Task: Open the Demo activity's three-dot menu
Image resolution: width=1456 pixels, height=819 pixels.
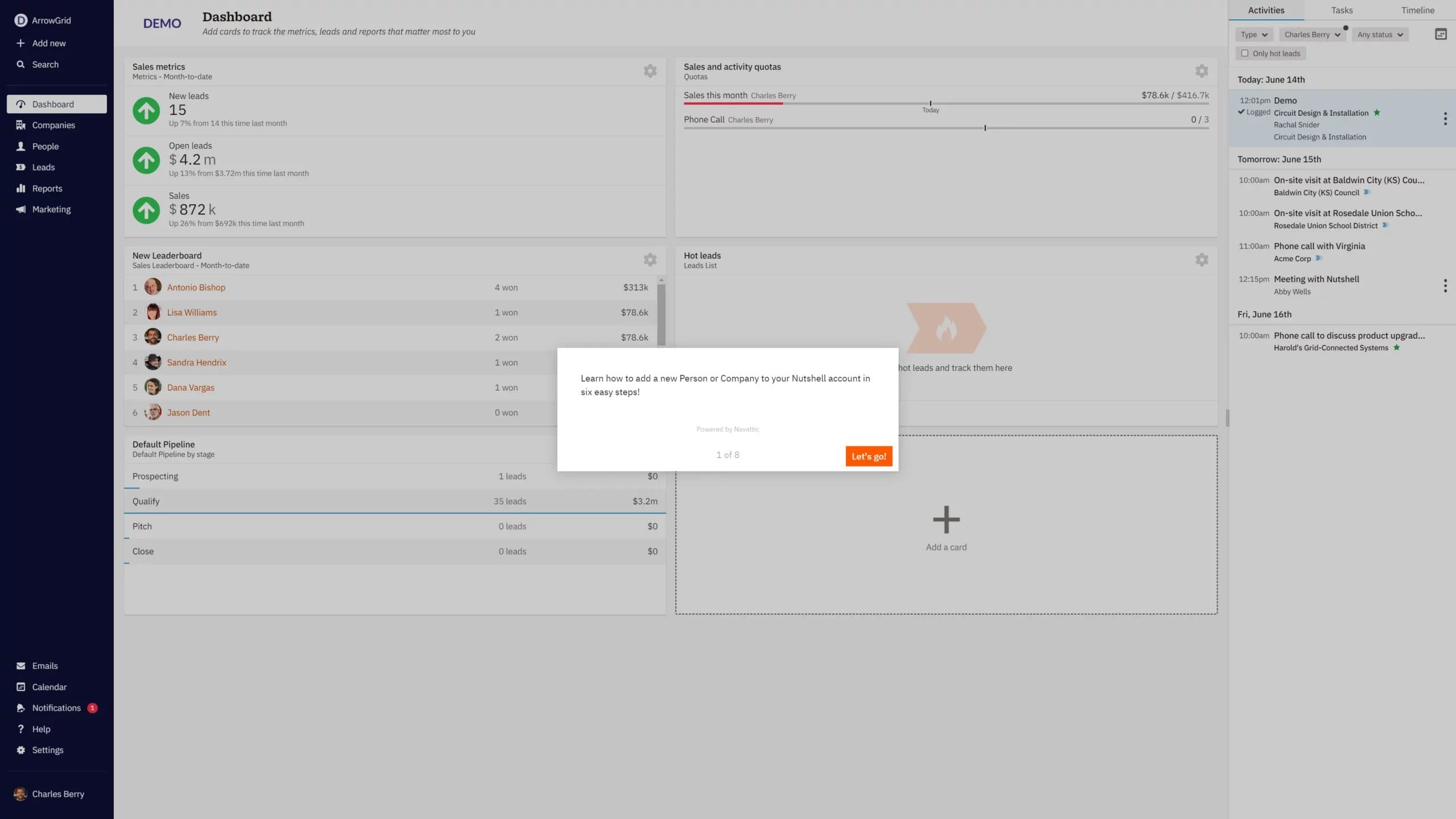Action: point(1445,118)
